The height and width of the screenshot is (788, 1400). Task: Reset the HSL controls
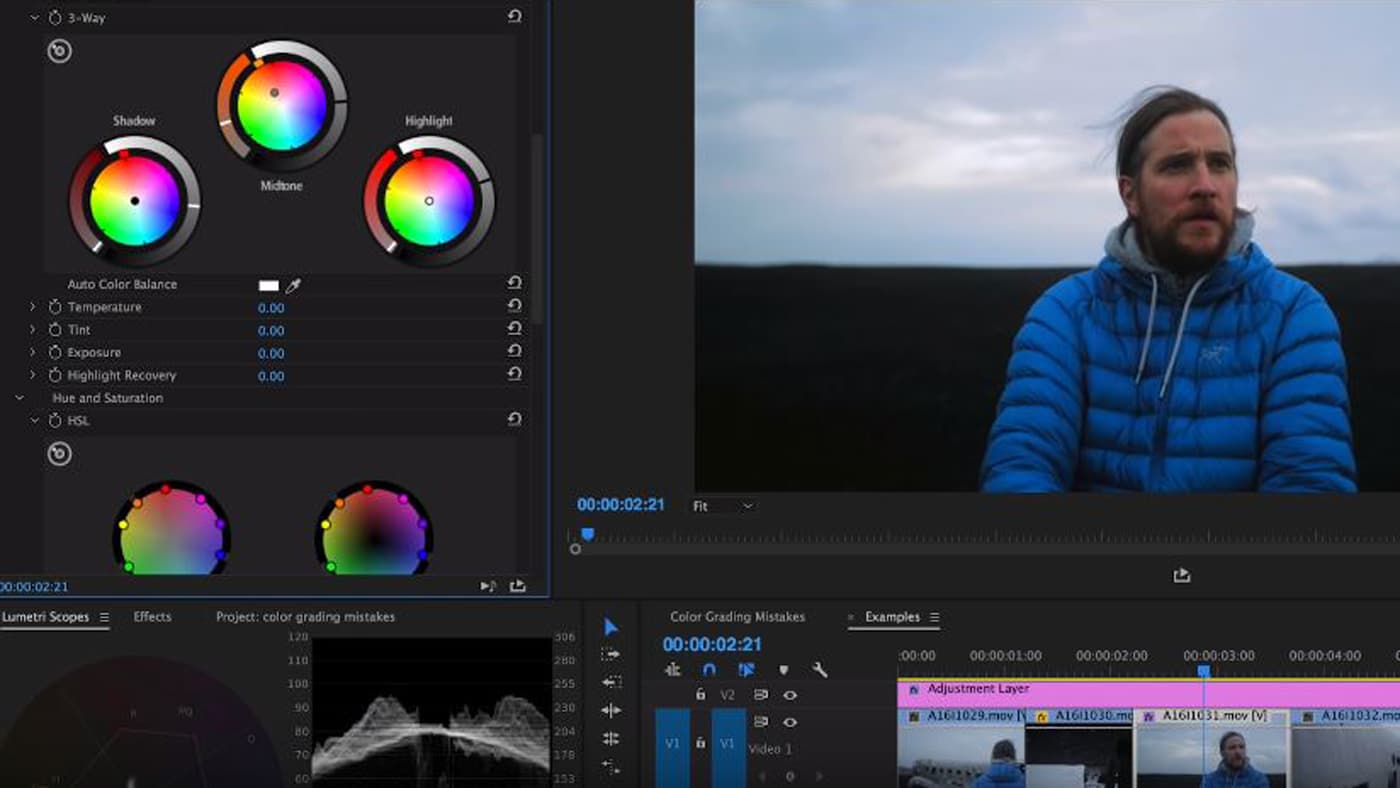click(x=514, y=421)
